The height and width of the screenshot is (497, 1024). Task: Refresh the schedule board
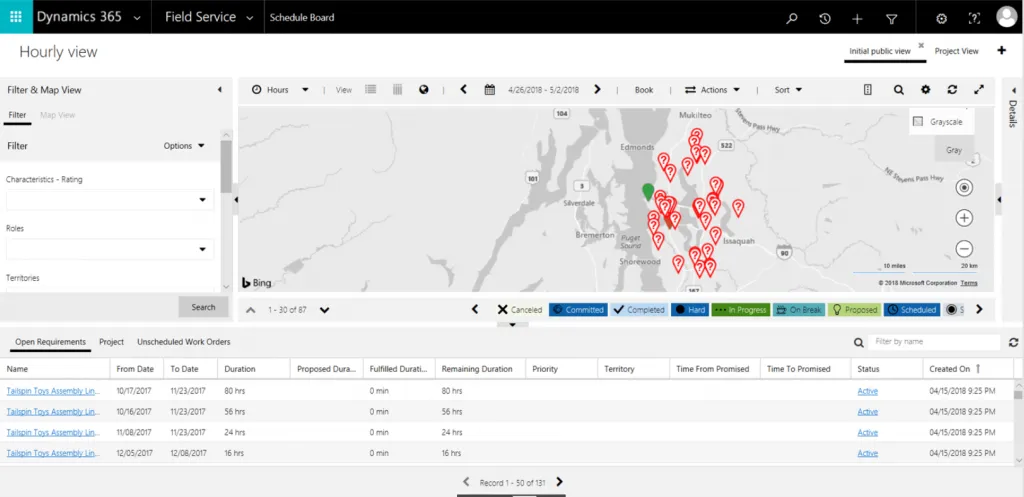tap(952, 90)
